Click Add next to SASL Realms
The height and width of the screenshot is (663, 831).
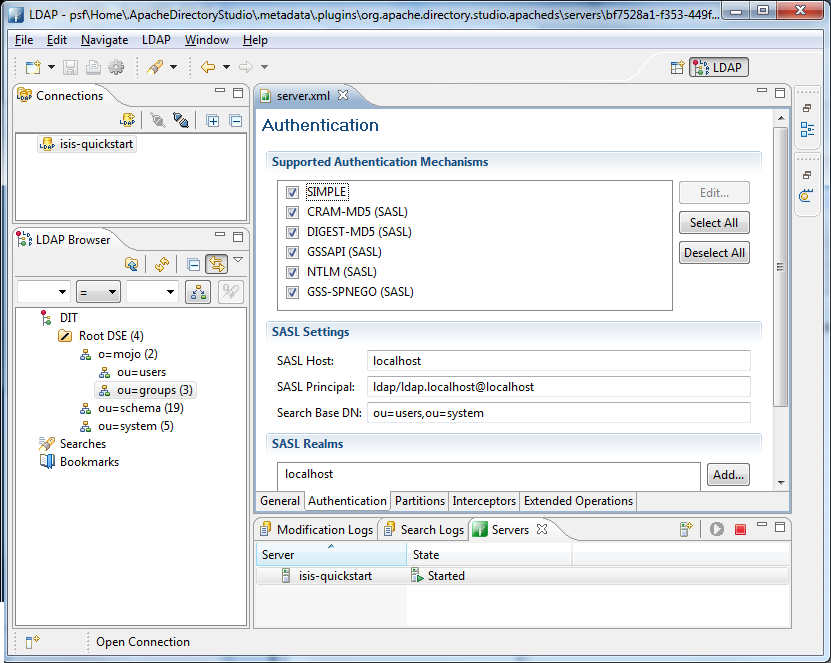(728, 475)
